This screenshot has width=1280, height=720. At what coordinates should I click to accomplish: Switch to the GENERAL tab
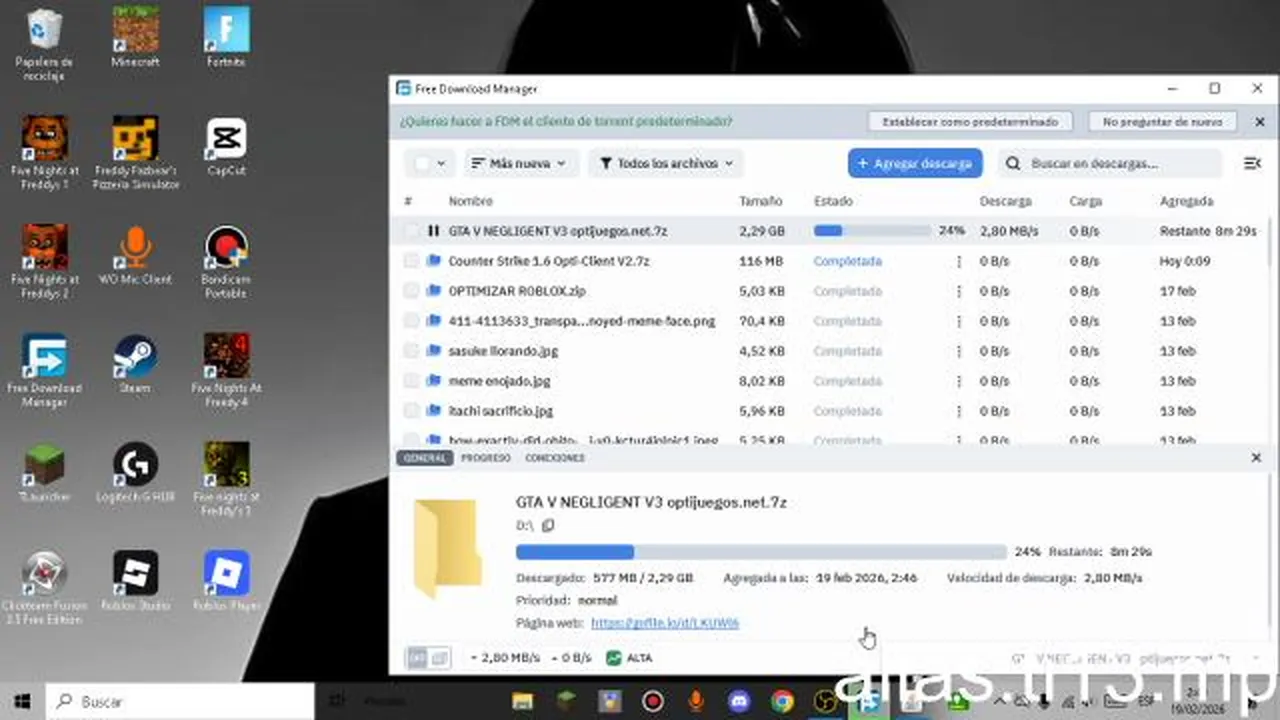(x=425, y=458)
